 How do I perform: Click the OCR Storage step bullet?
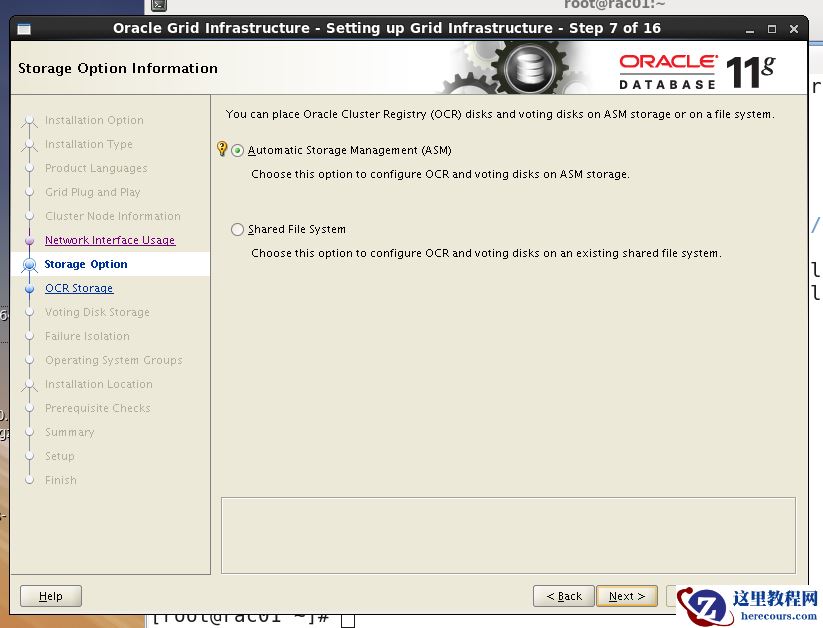(x=29, y=288)
